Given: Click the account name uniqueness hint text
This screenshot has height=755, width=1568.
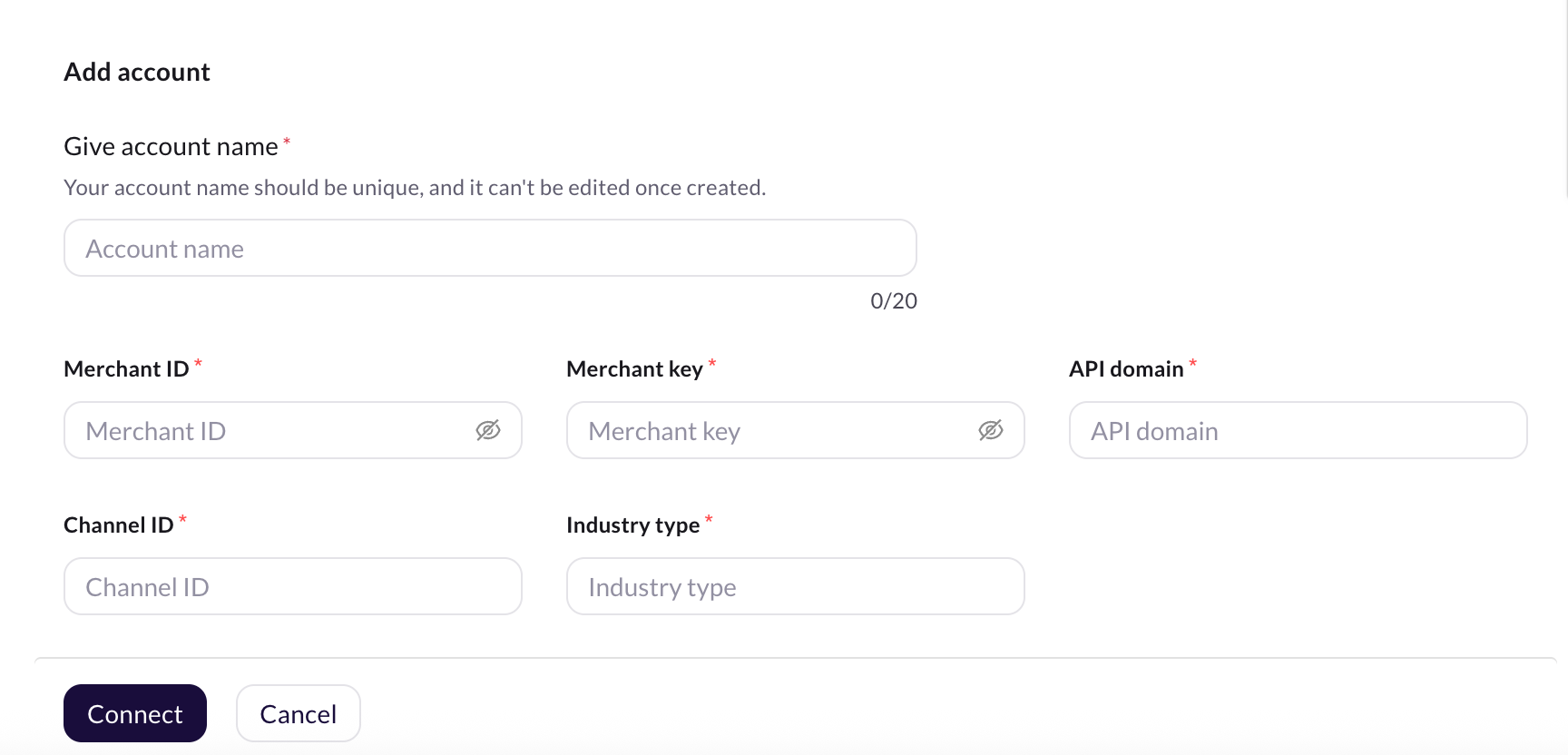Looking at the screenshot, I should (x=415, y=188).
